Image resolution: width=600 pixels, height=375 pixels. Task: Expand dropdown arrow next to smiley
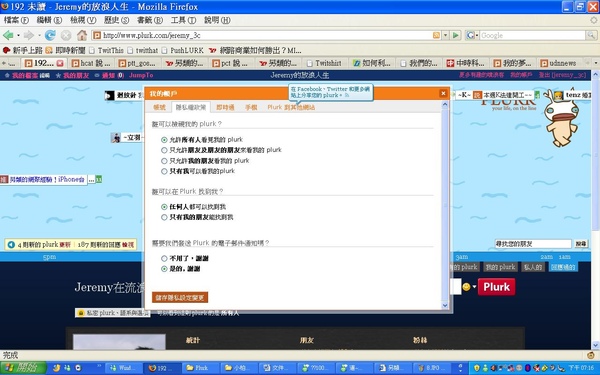point(474,287)
